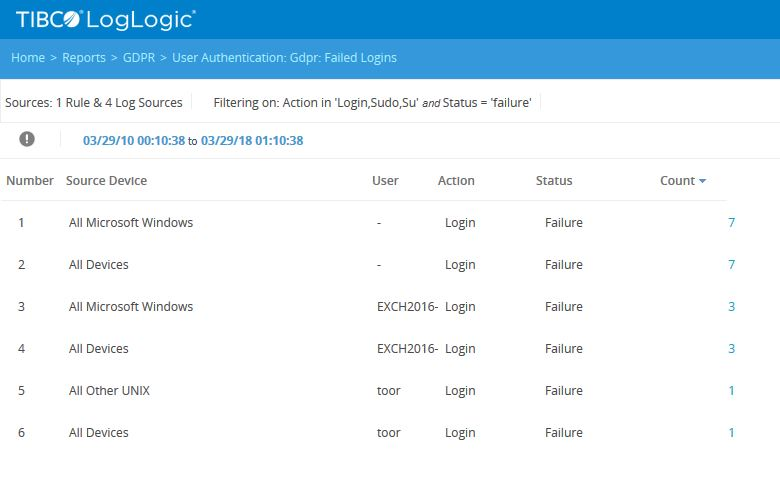Click the Sources: 1 Rule & 4 Log Sources text
The image size is (780, 494).
tap(94, 103)
